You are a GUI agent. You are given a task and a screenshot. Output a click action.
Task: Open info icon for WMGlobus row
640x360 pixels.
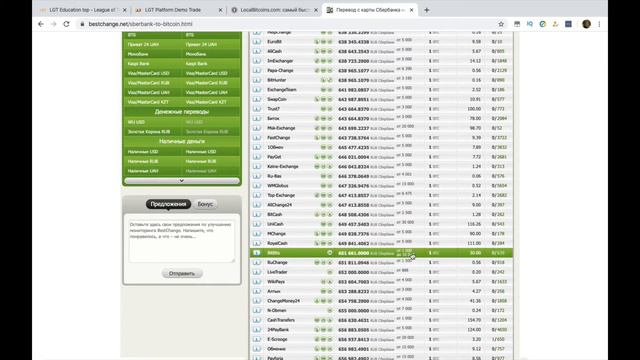257,186
